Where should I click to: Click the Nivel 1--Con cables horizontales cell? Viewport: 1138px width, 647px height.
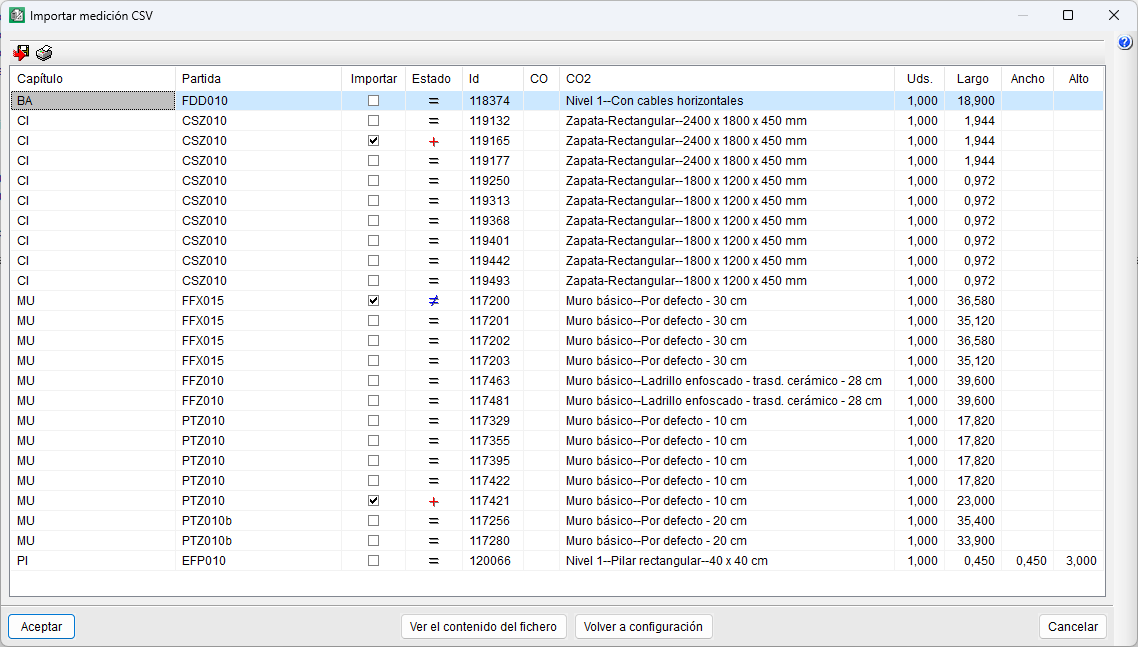(726, 101)
